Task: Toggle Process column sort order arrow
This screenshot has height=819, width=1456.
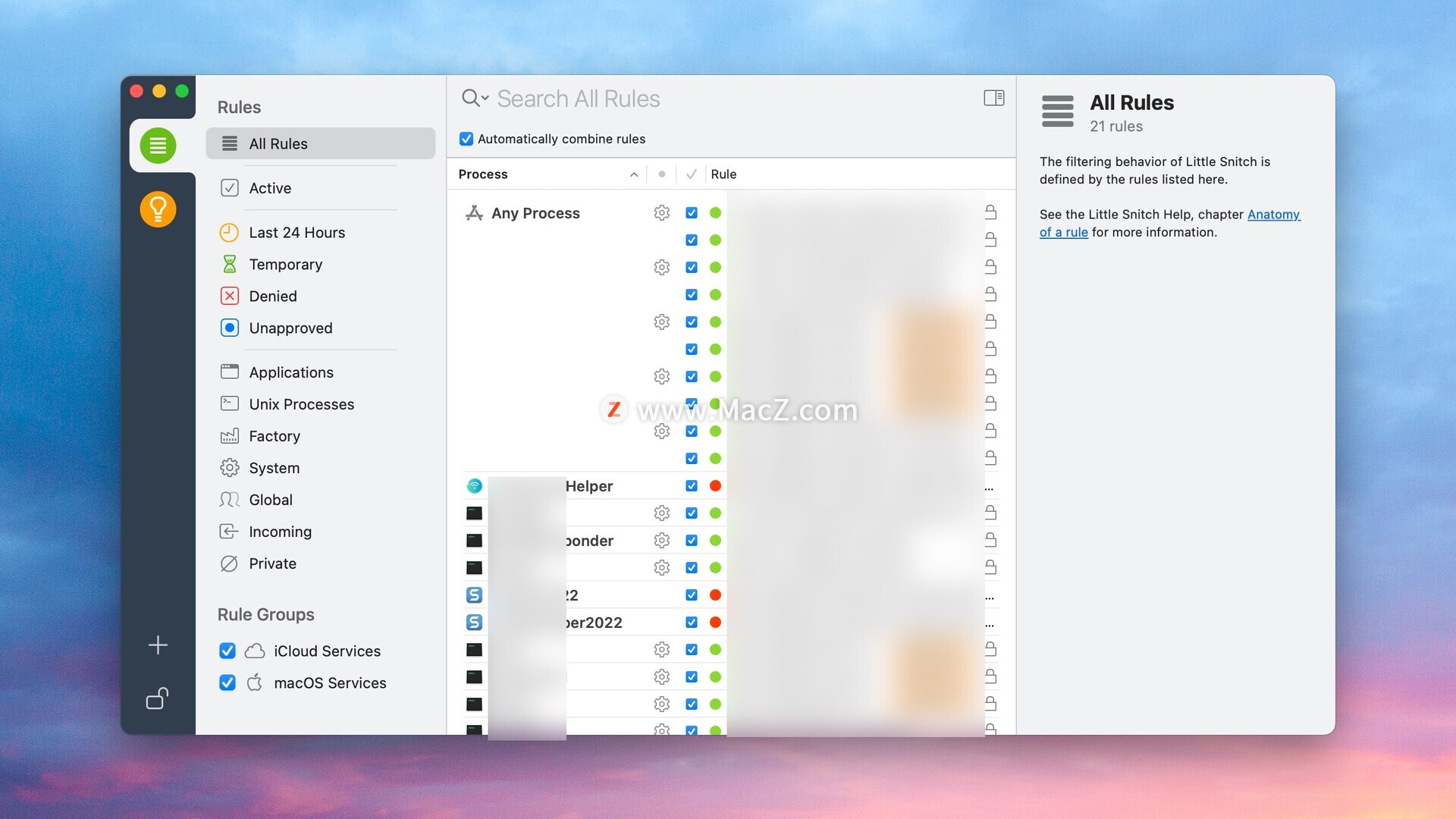Action: pos(634,174)
